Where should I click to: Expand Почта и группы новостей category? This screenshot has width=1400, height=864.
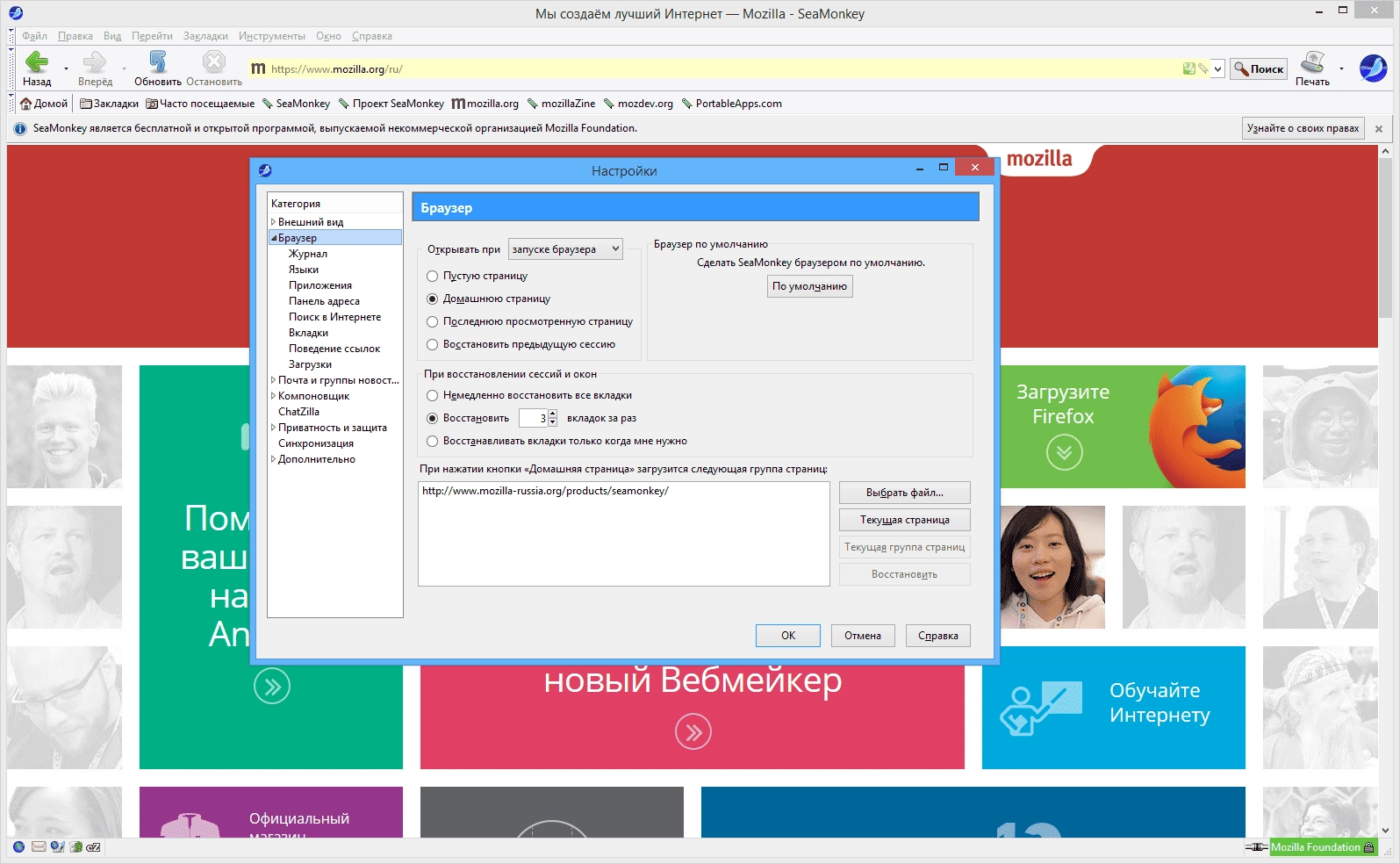(273, 380)
